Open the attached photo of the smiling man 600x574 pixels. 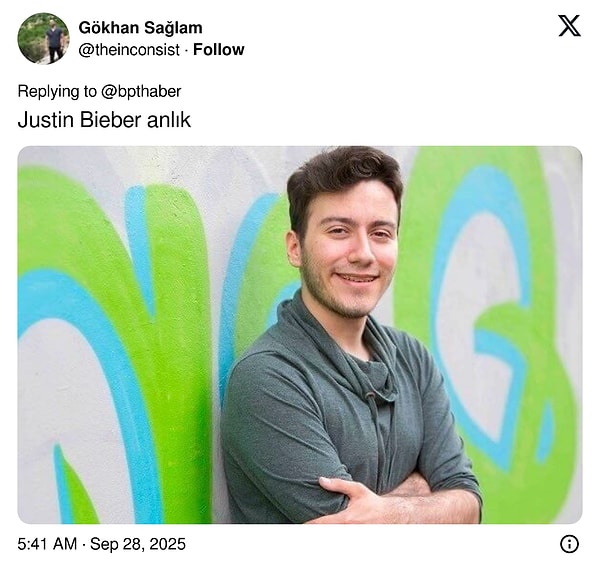point(300,335)
